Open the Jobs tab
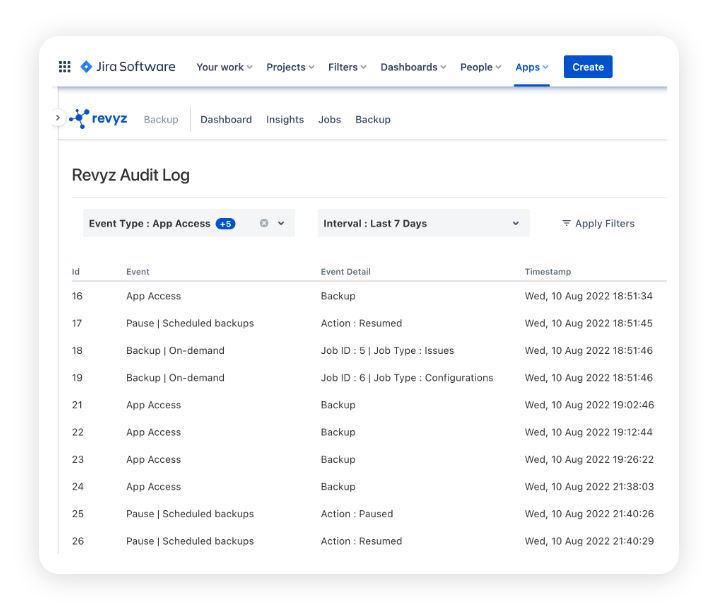This screenshot has width=718, height=616. pos(329,119)
